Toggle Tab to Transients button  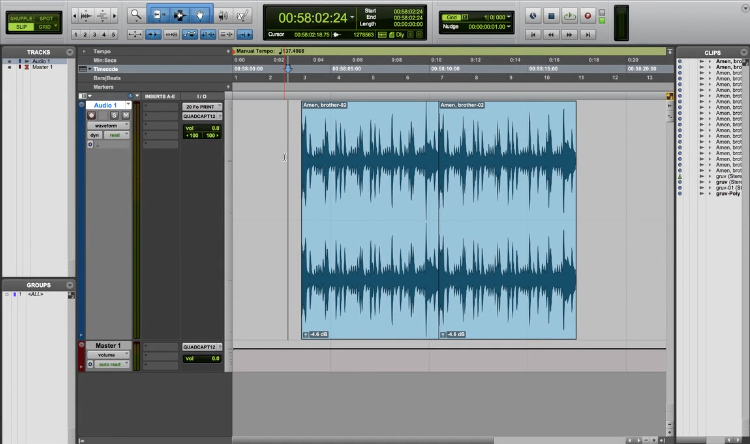click(x=153, y=34)
